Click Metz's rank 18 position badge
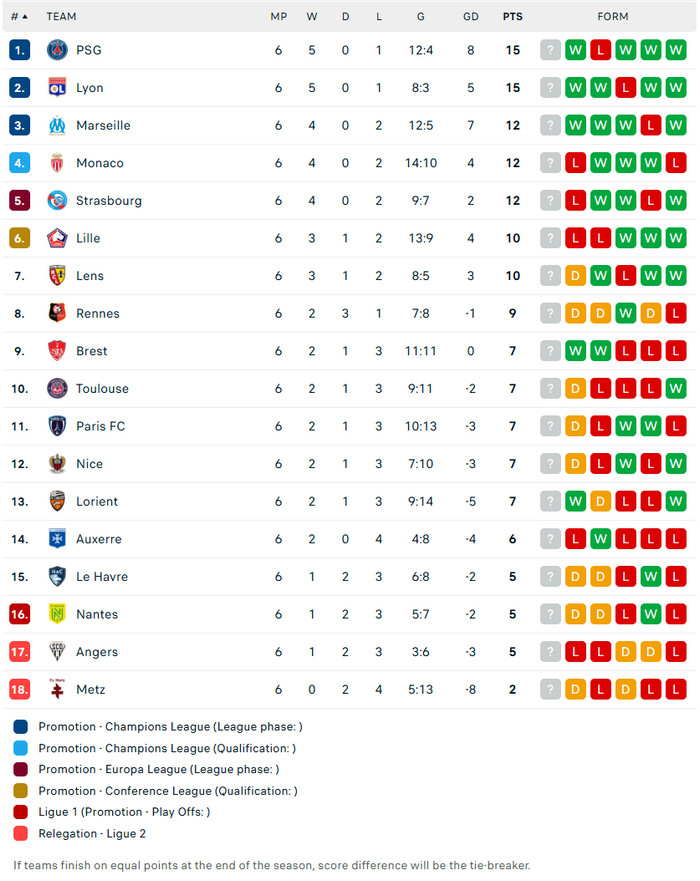This screenshot has height=881, width=700. [x=20, y=690]
